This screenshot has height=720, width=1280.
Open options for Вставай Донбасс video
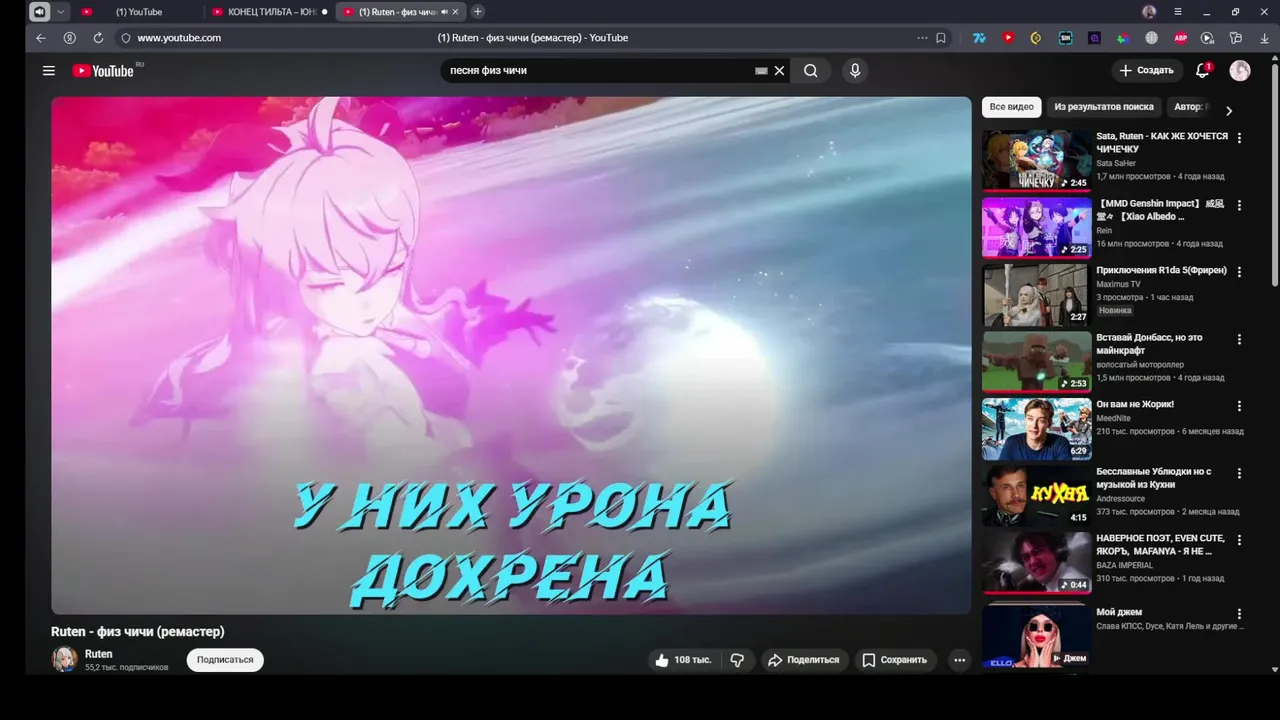pyautogui.click(x=1239, y=339)
